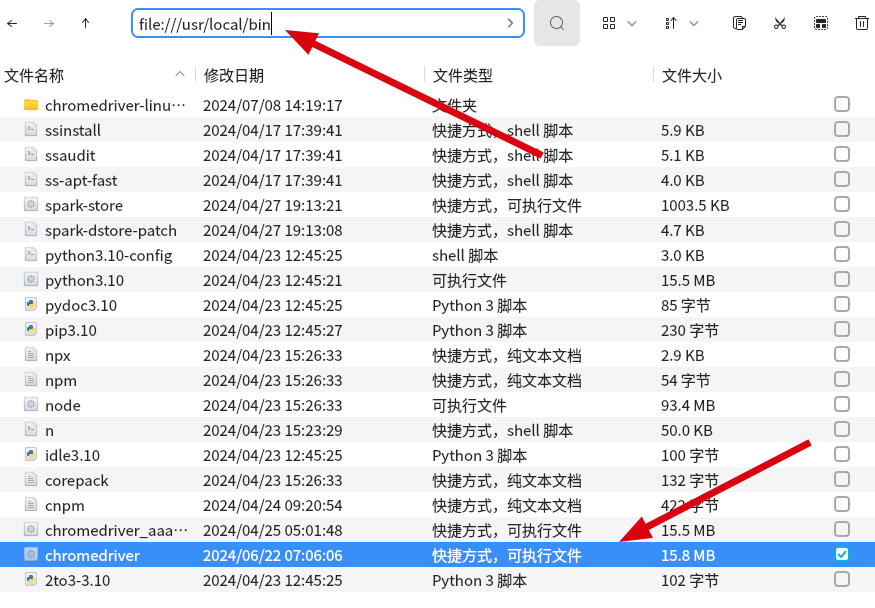Click the Go arrow inside the address bar

point(510,22)
